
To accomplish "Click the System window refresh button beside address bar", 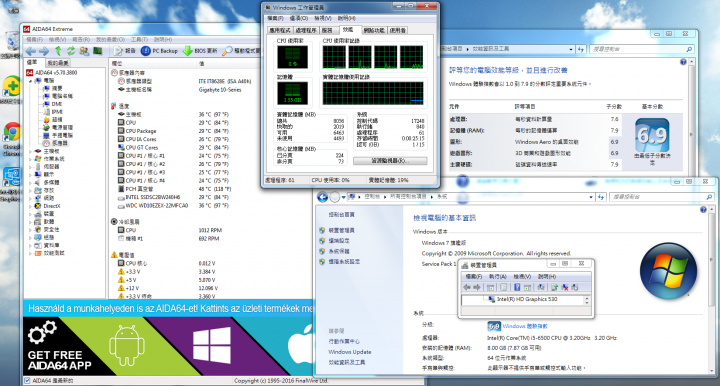I will click(x=601, y=197).
